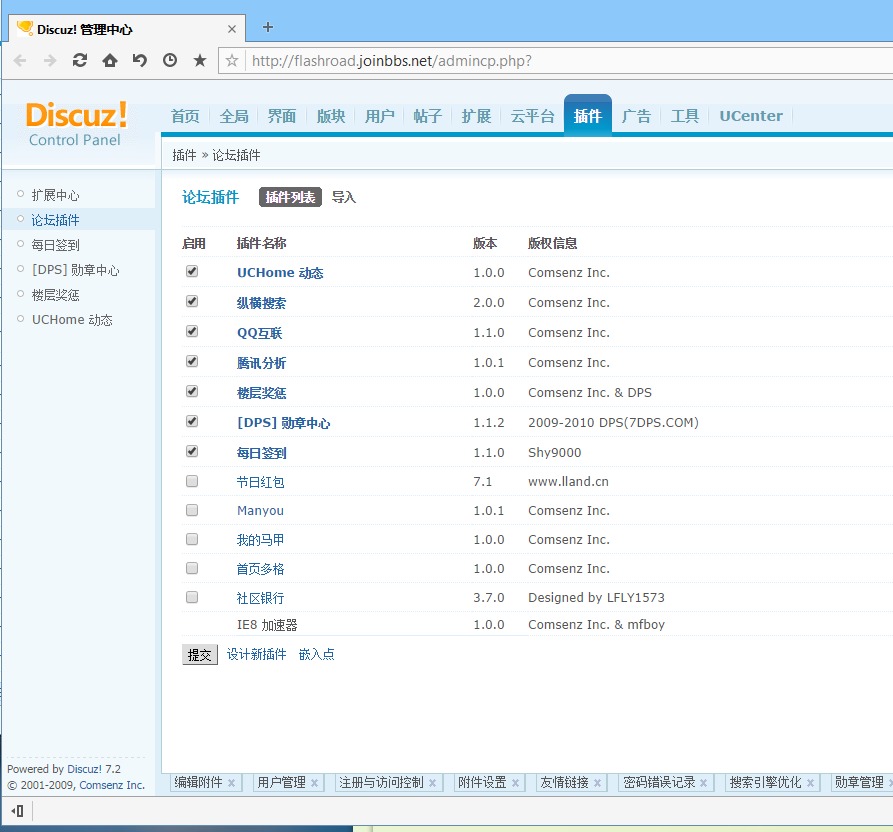
Task: Disable the 腾讯分析 plugin checkbox
Action: pyautogui.click(x=192, y=362)
